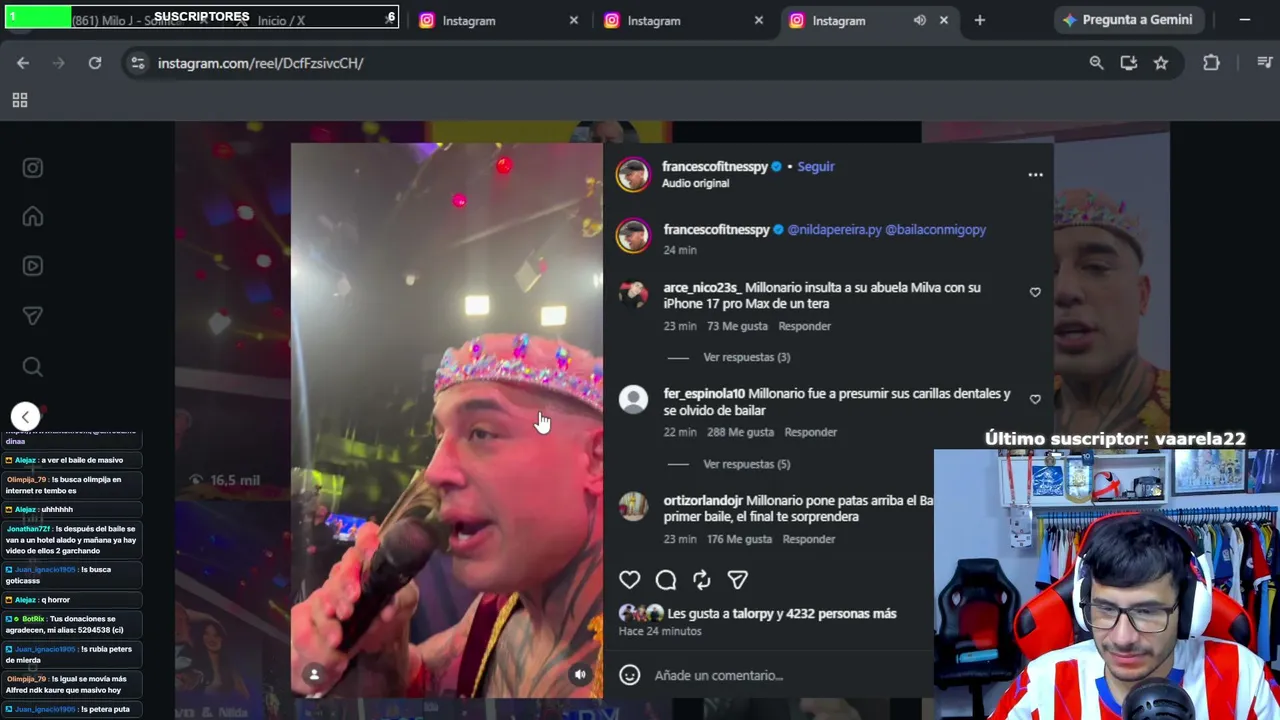Viewport: 1280px width, 720px height.
Task: Click the install app icon in the address bar
Action: pyautogui.click(x=1129, y=63)
